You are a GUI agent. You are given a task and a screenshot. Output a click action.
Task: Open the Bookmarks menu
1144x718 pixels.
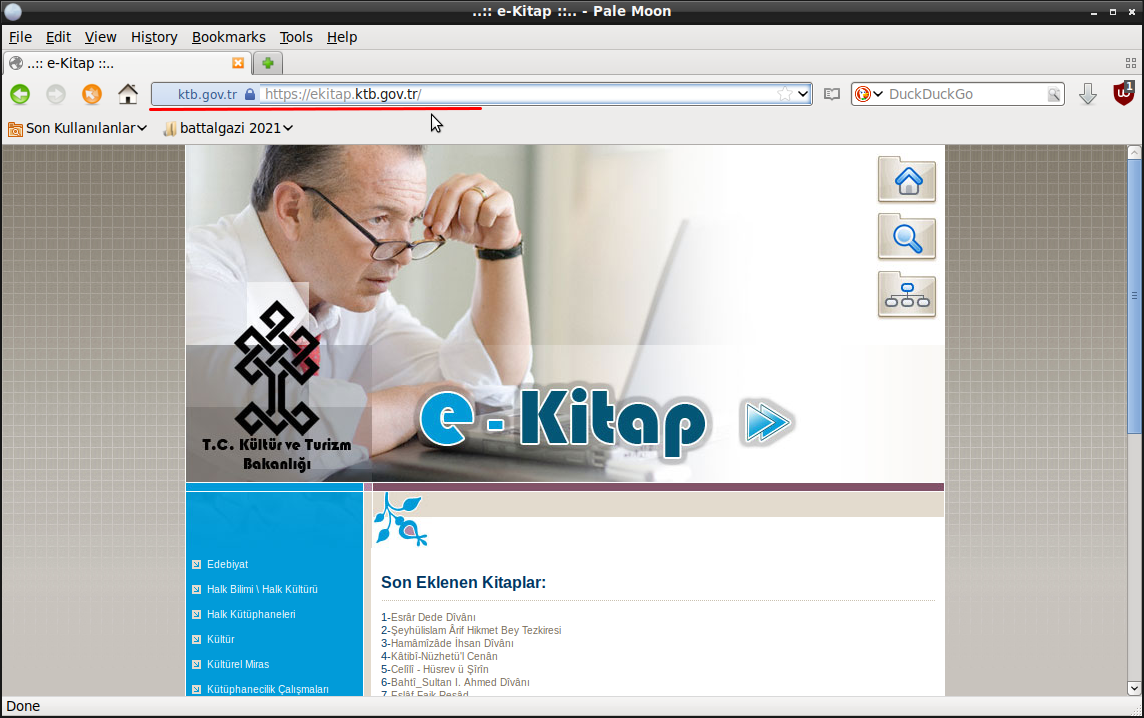228,37
